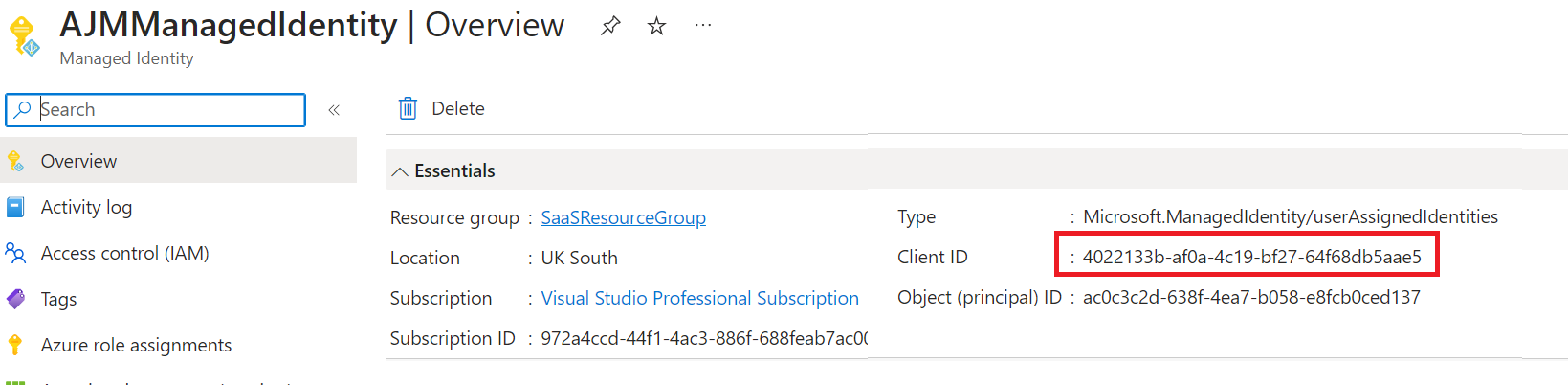Image resolution: width=1568 pixels, height=385 pixels.
Task: Open the Overview menu item
Action: 78,161
